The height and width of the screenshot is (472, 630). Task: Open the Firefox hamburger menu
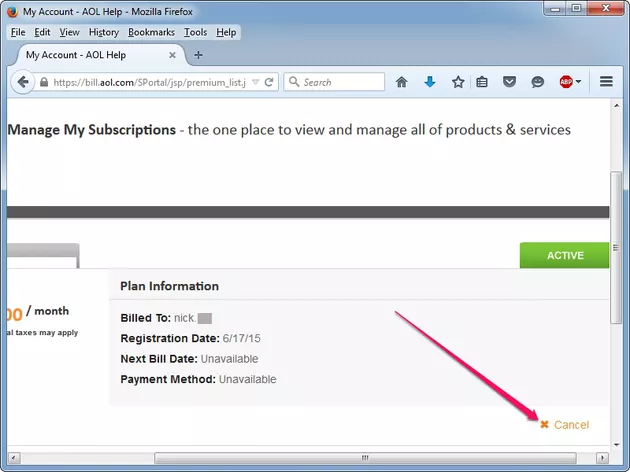[606, 82]
